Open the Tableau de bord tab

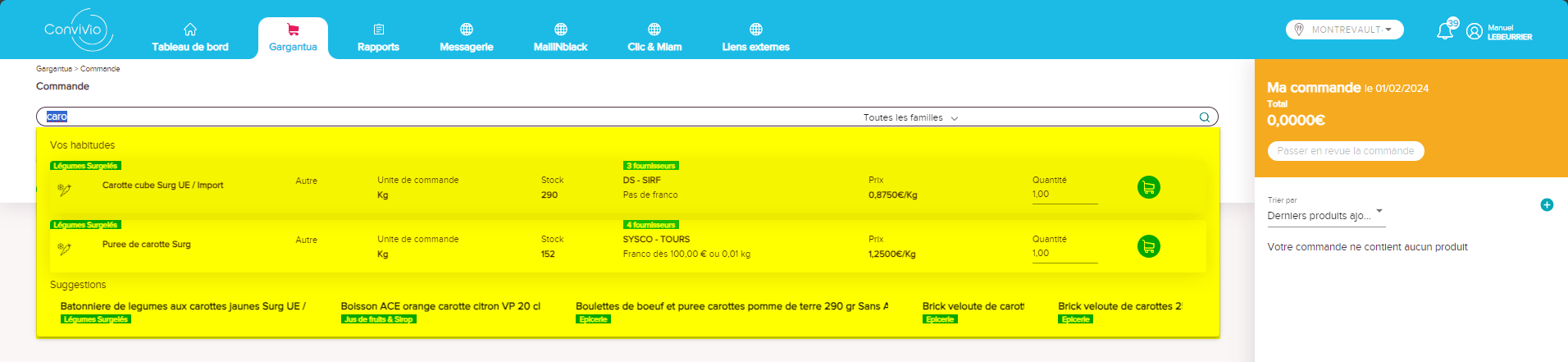click(x=190, y=38)
